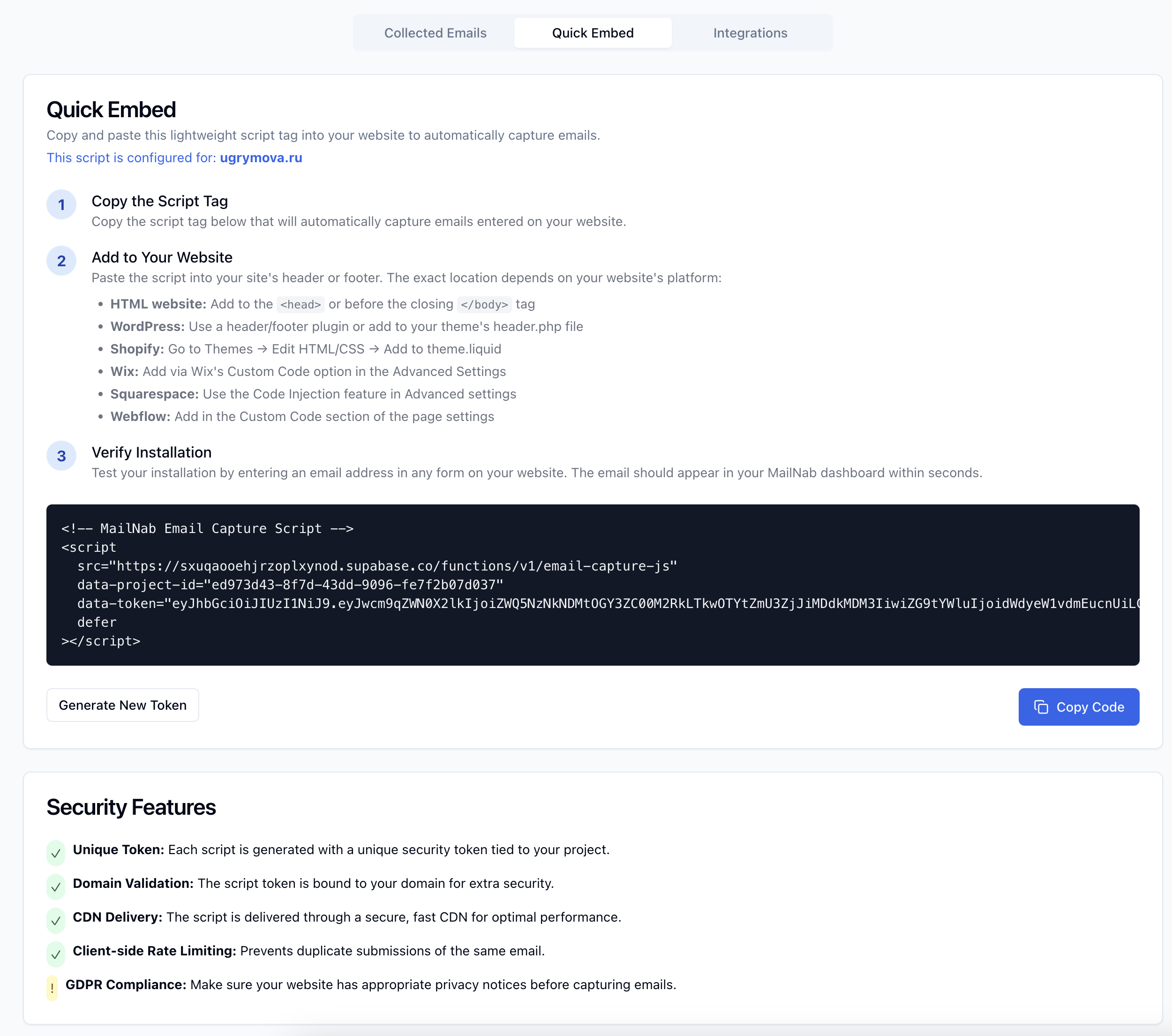
Task: Click the GDPR Compliance warning exclamation icon
Action: (52, 988)
